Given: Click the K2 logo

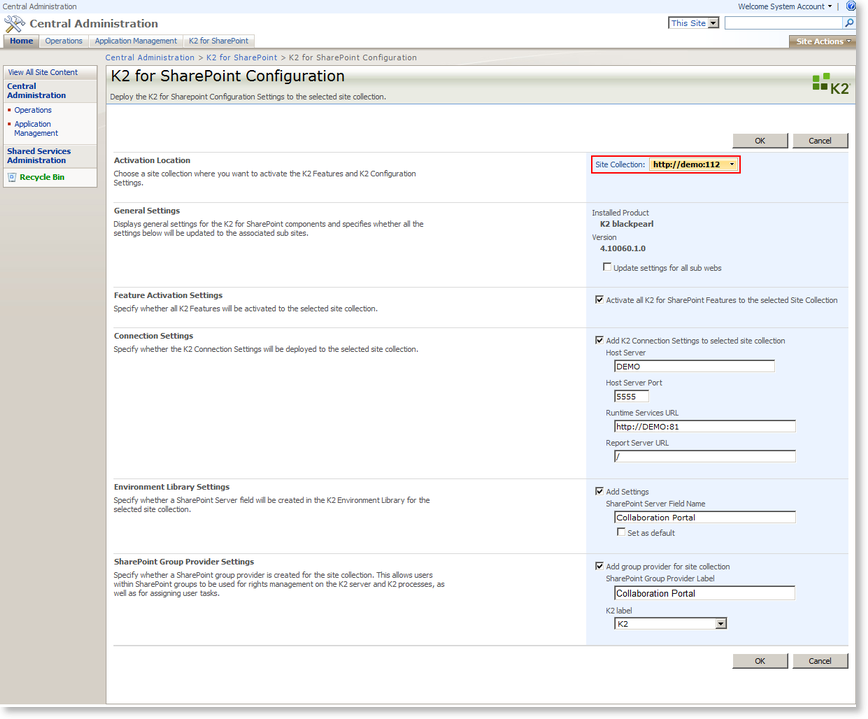Looking at the screenshot, I should [x=830, y=84].
